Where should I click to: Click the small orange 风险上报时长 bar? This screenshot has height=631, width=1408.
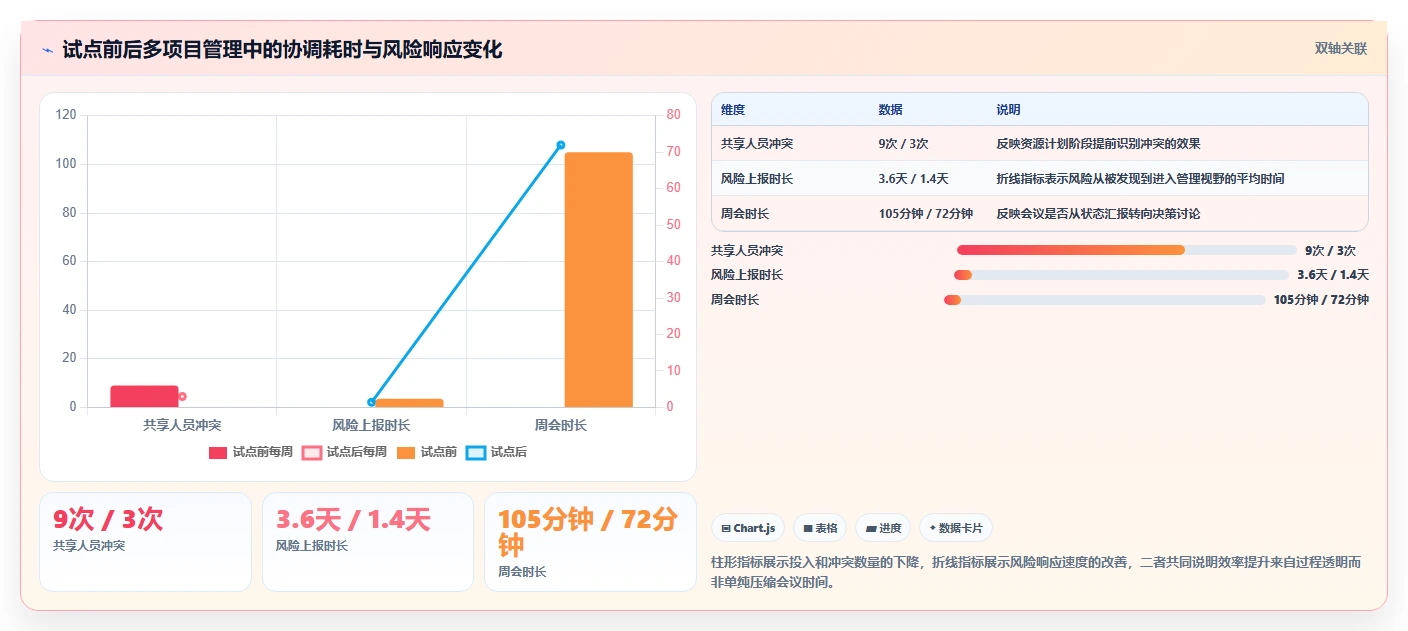coord(409,403)
